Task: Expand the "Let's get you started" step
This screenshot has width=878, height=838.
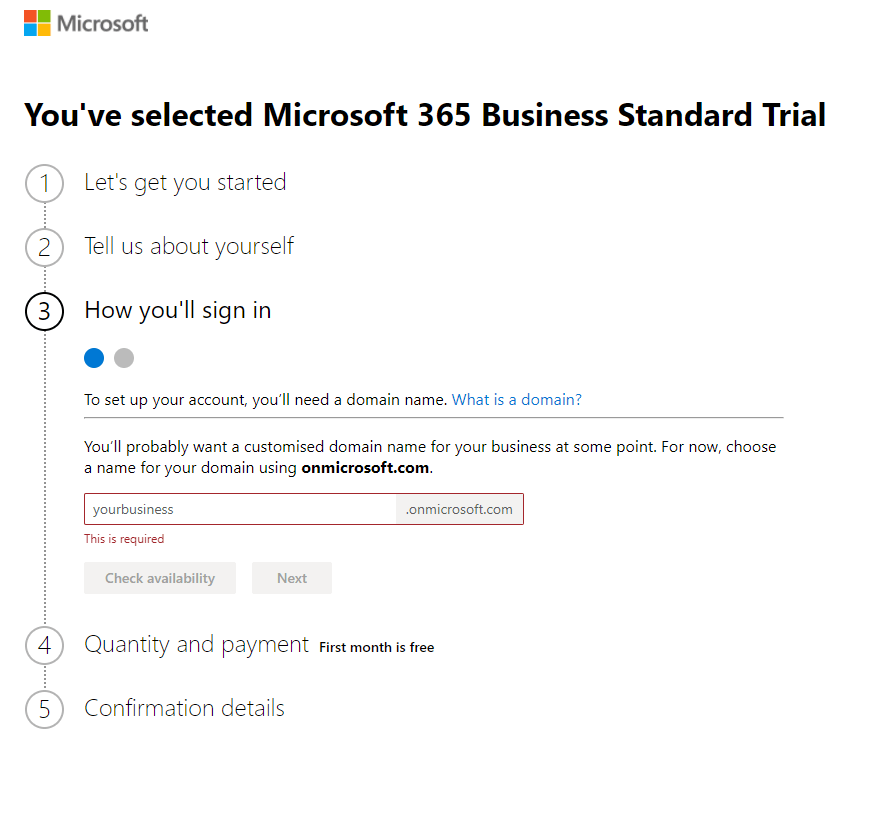Action: [185, 182]
